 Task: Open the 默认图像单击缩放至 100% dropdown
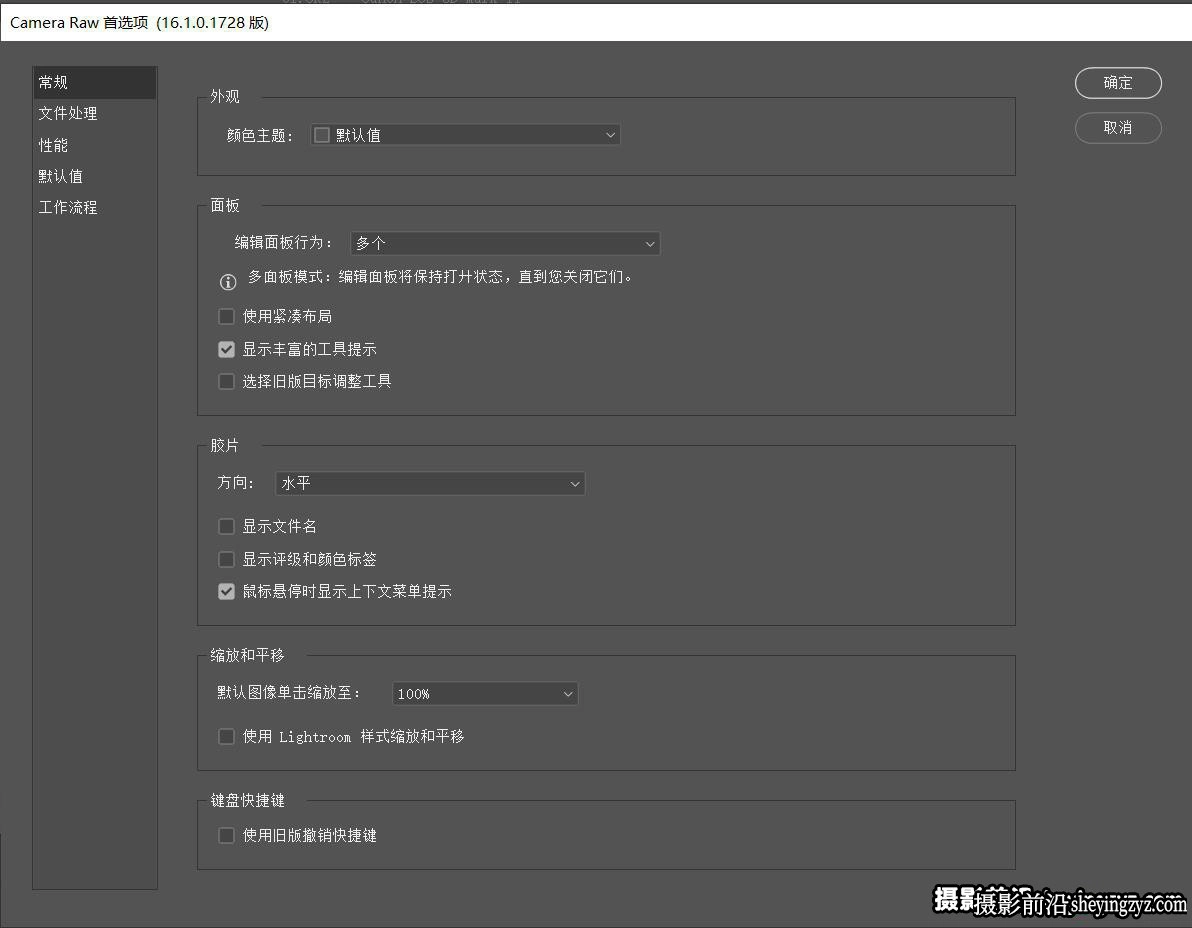[x=484, y=693]
